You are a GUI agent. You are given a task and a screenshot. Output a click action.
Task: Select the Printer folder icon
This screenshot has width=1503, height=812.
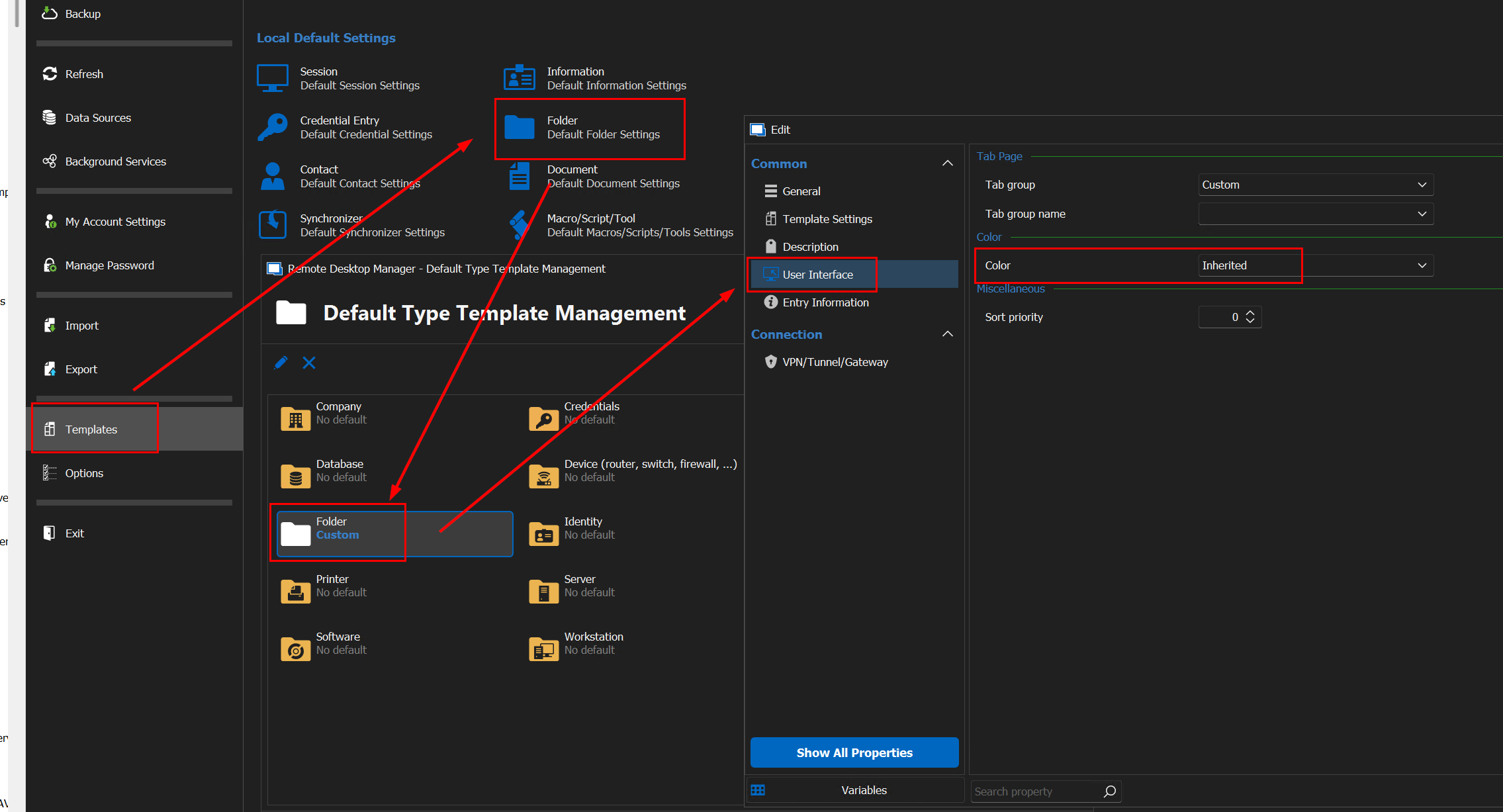[x=296, y=591]
